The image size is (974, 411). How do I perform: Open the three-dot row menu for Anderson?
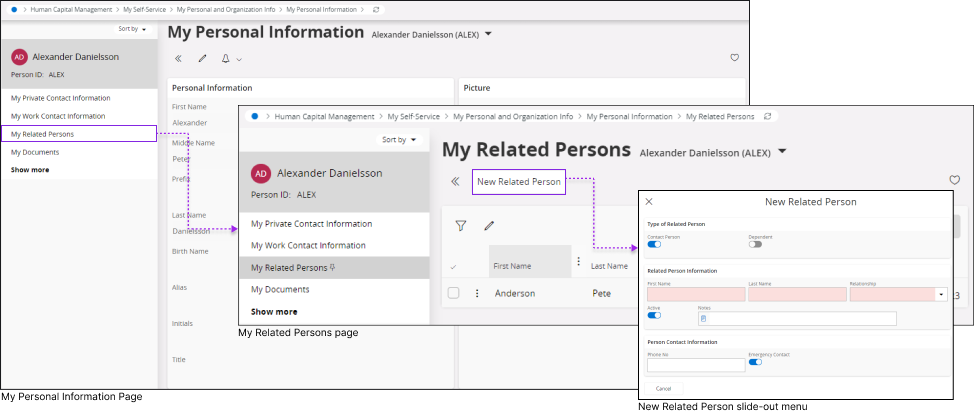click(x=477, y=293)
